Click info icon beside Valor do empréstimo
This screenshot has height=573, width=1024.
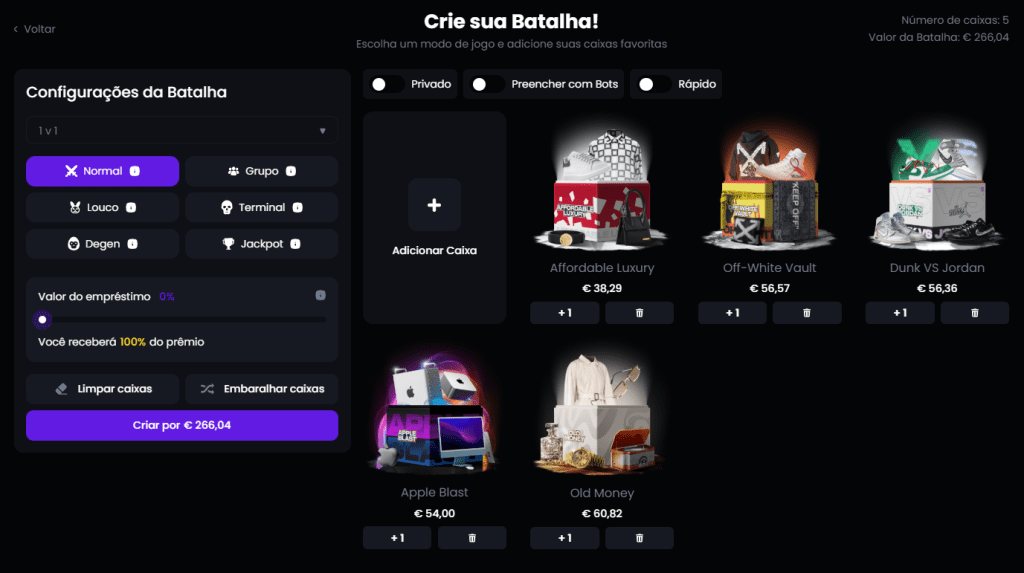point(321,295)
